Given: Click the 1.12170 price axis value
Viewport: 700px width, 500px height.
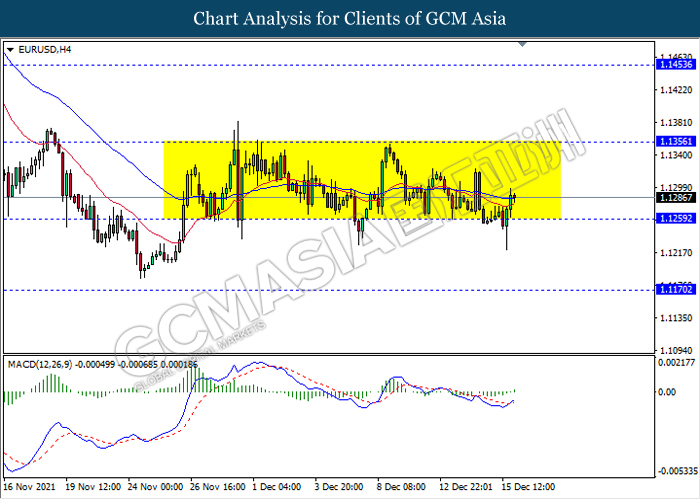Looking at the screenshot, I should (x=676, y=253).
